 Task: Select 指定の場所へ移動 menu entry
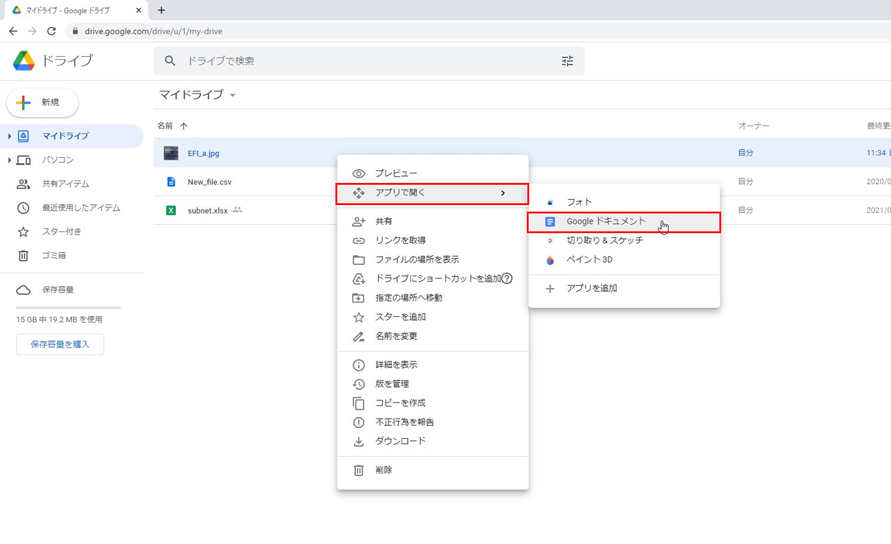[432, 298]
